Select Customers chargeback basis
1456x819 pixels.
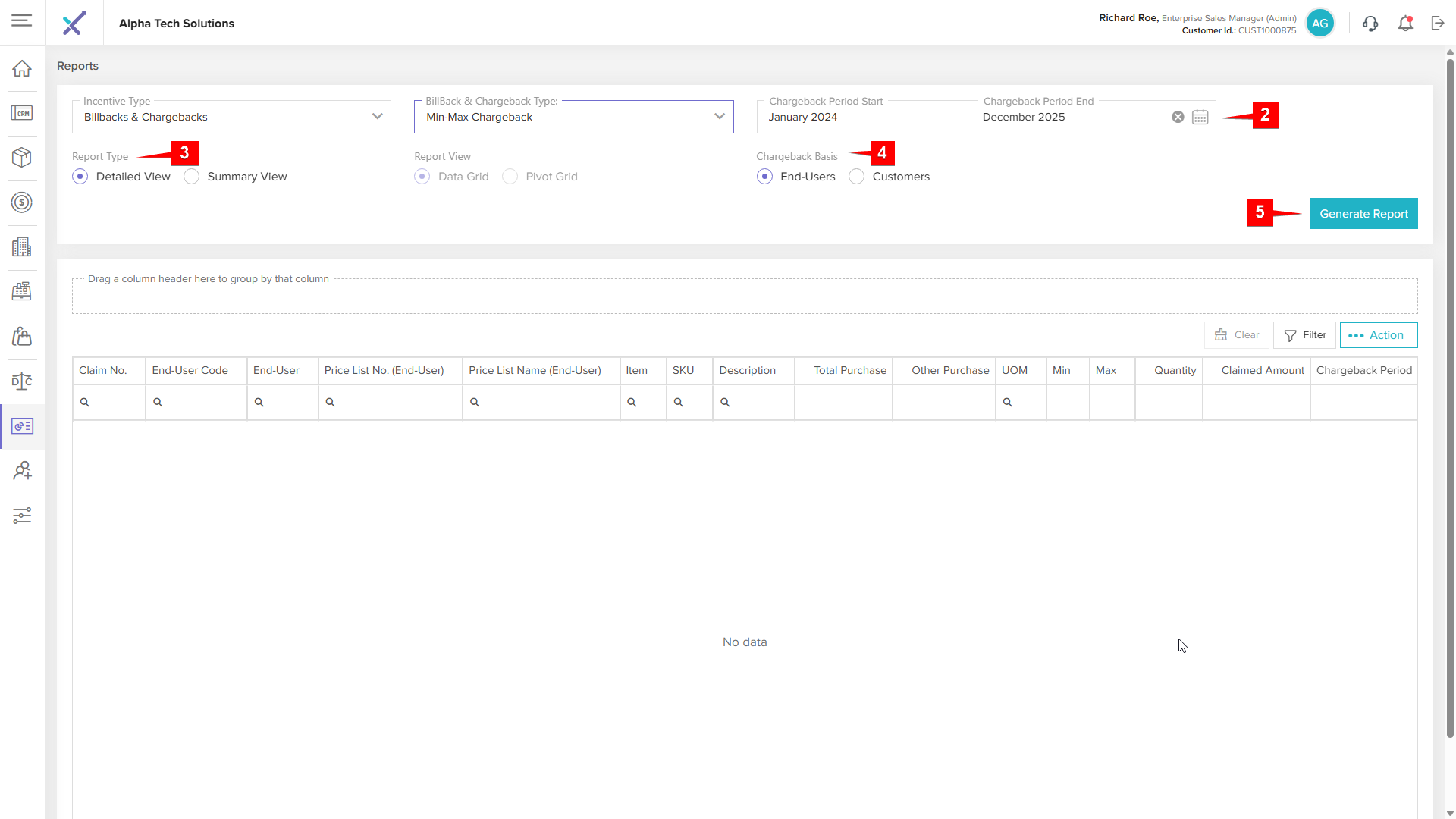pyautogui.click(x=857, y=177)
